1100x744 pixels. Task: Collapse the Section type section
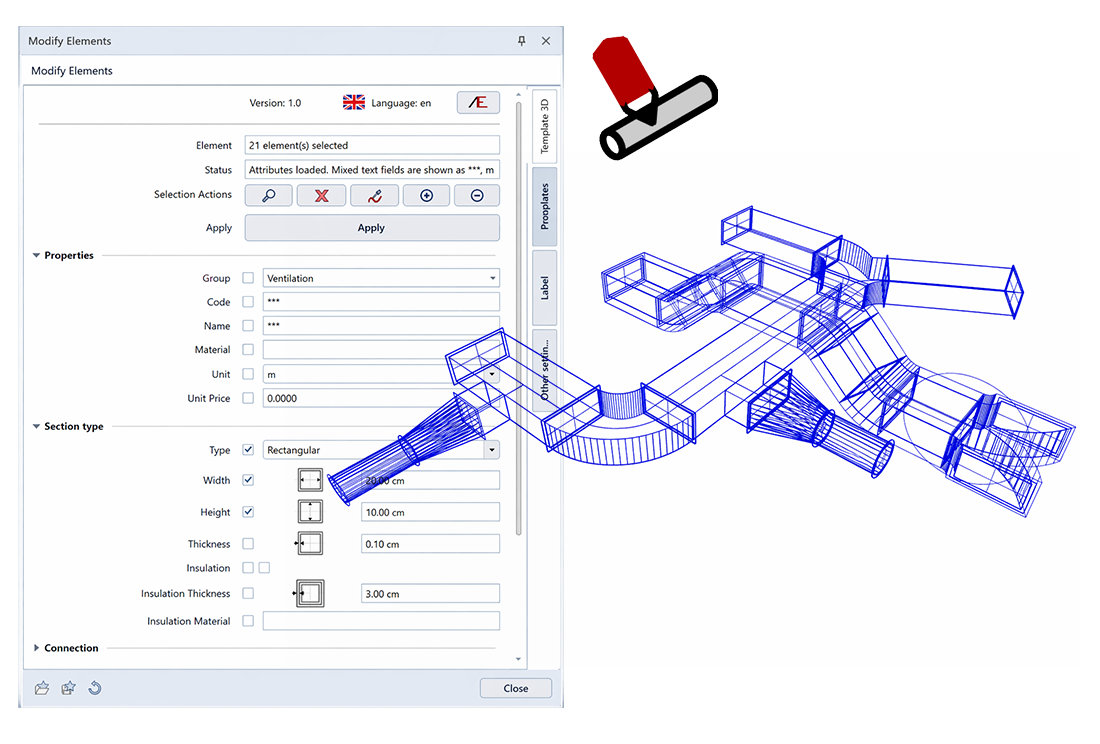[36, 426]
